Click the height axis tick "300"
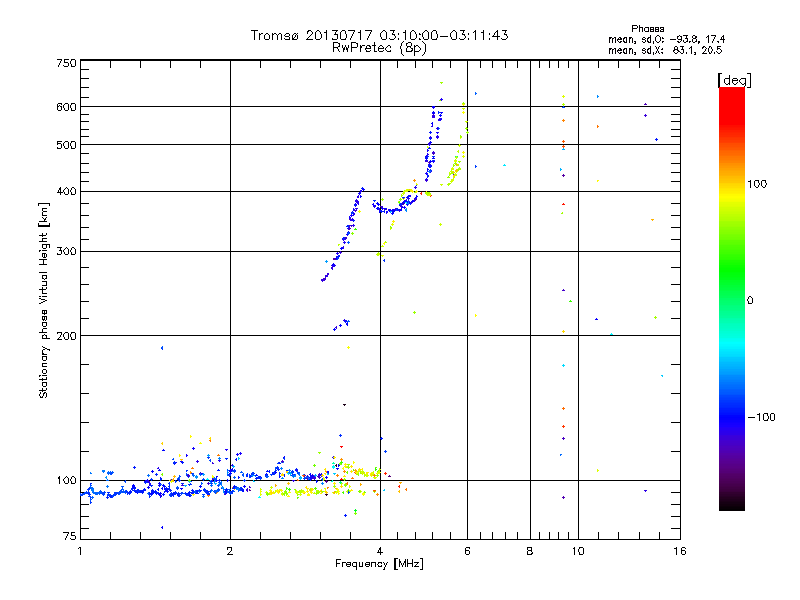The height and width of the screenshot is (600, 800). [67, 252]
